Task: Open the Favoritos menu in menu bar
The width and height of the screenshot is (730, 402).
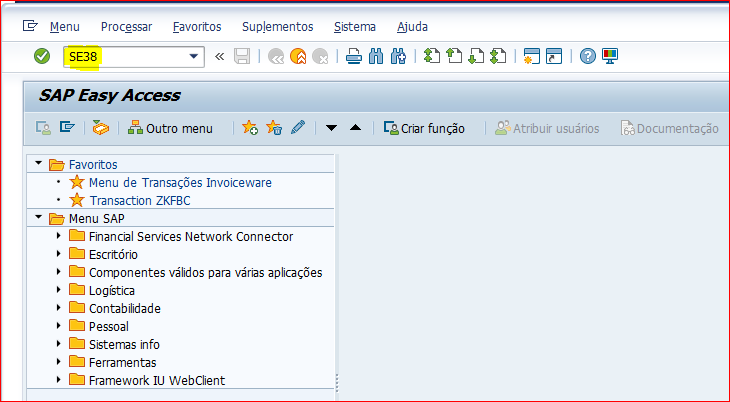Action: click(197, 27)
